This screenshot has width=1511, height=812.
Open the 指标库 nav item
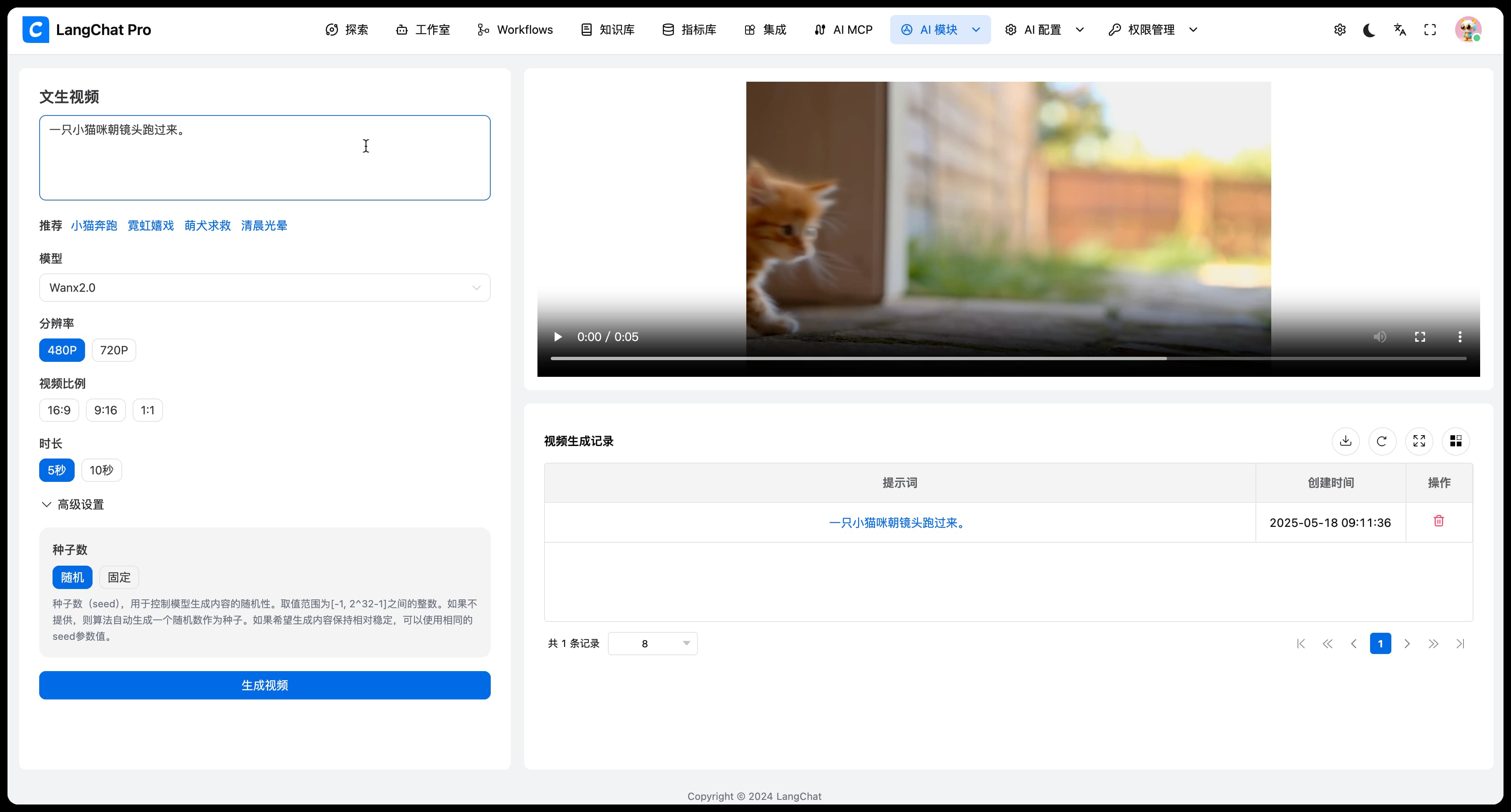(689, 29)
